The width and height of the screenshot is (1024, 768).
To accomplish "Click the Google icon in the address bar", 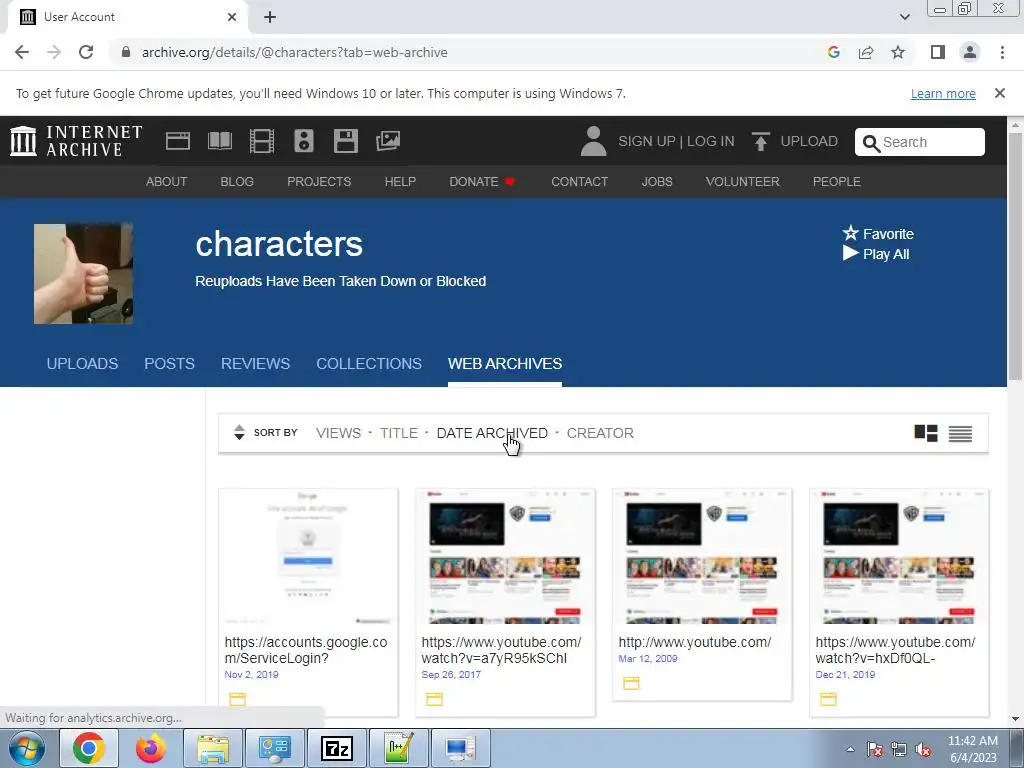I will coord(834,52).
